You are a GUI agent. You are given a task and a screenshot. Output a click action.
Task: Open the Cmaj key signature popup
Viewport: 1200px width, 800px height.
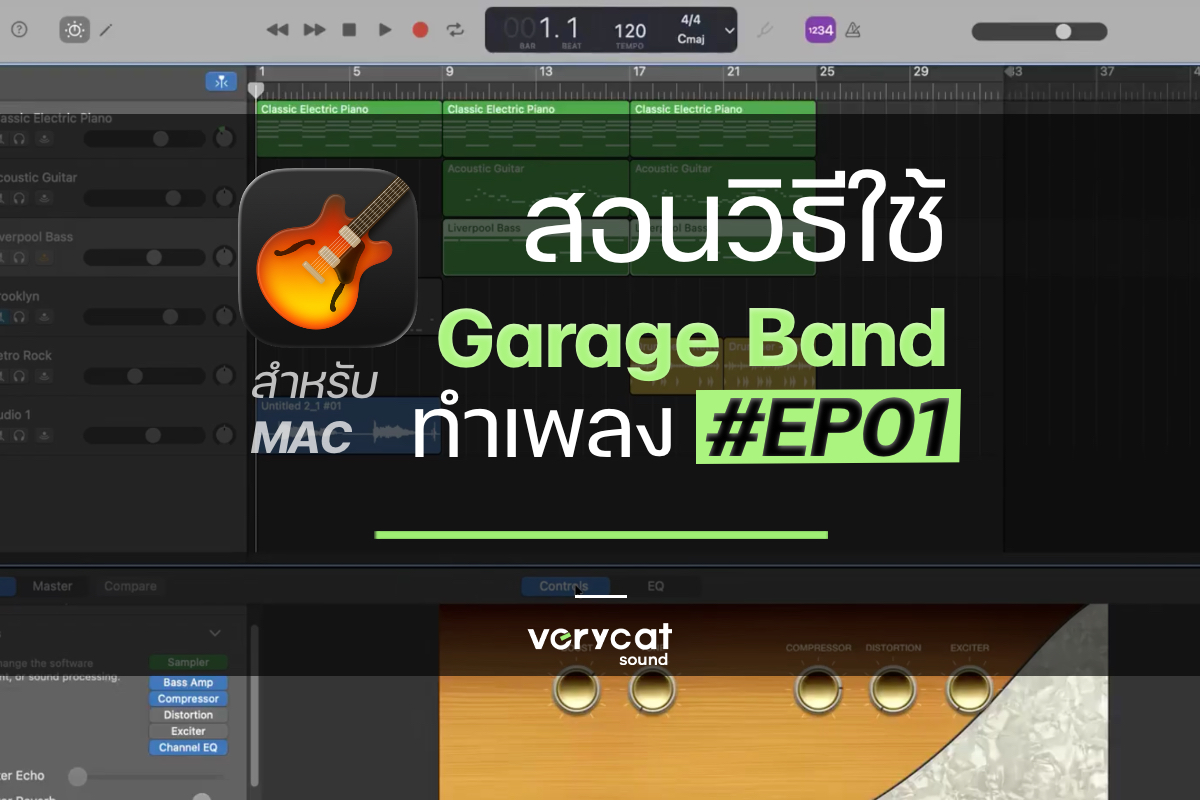691,39
